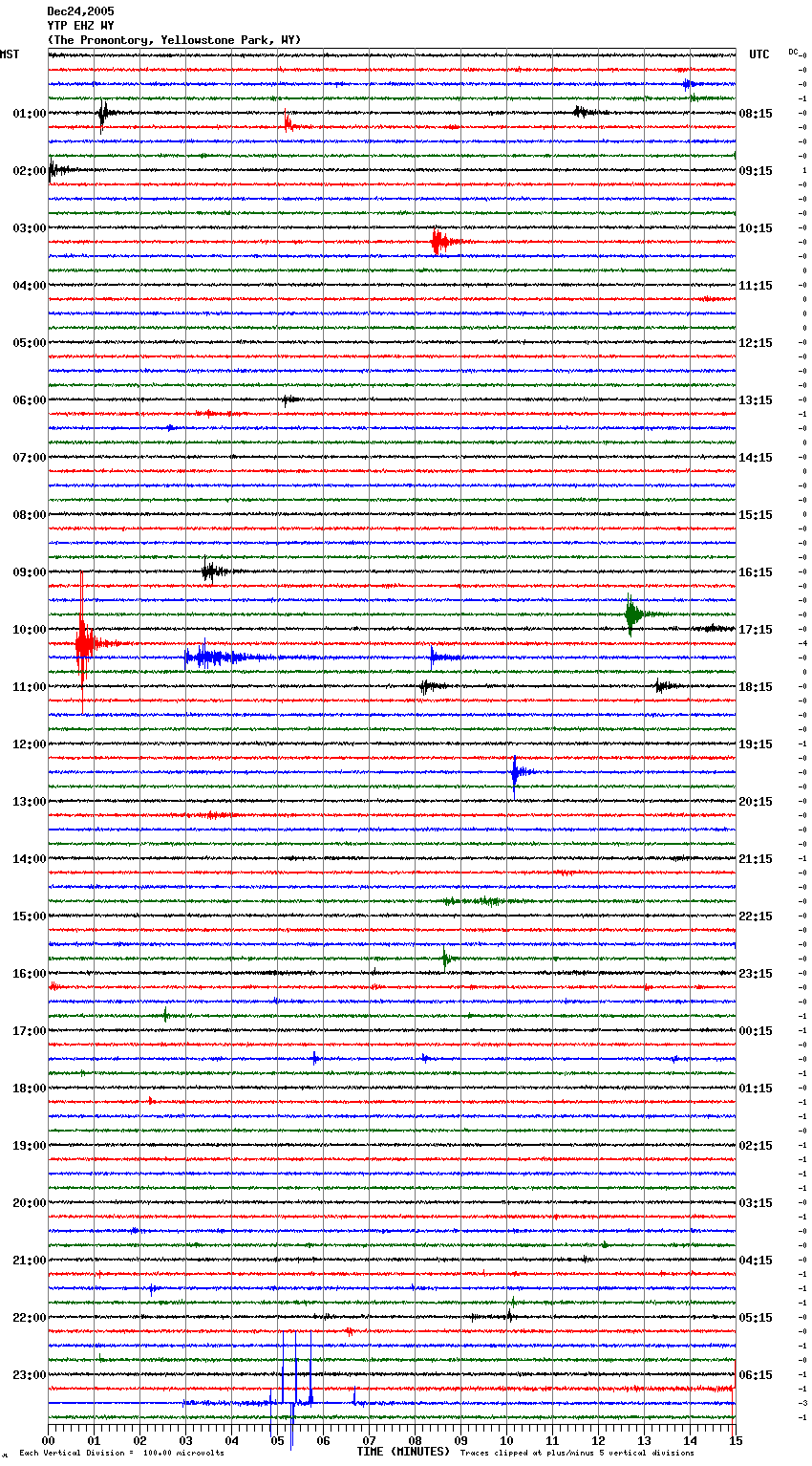Click the "MST" timezone label
The width and height of the screenshot is (812, 1466).
[x=10, y=54]
